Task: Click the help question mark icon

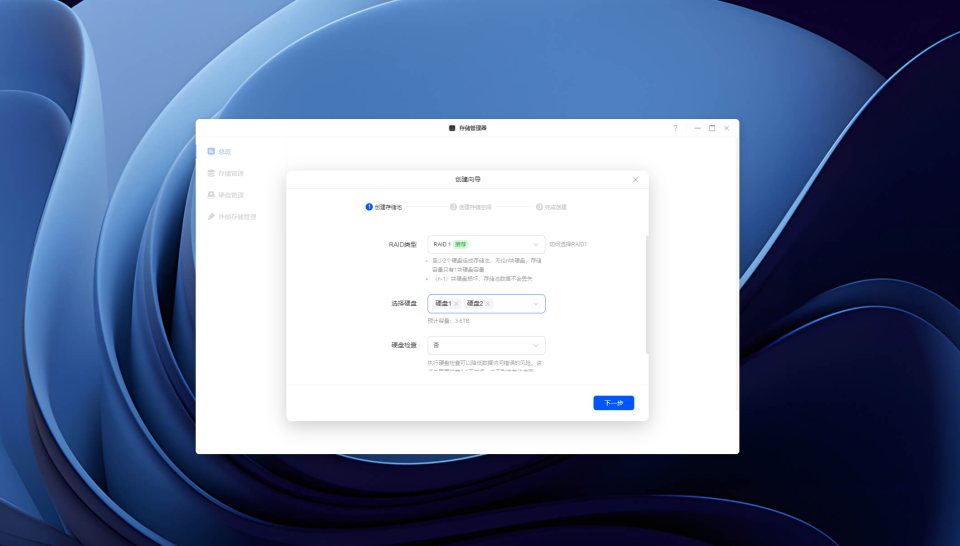Action: coord(675,128)
